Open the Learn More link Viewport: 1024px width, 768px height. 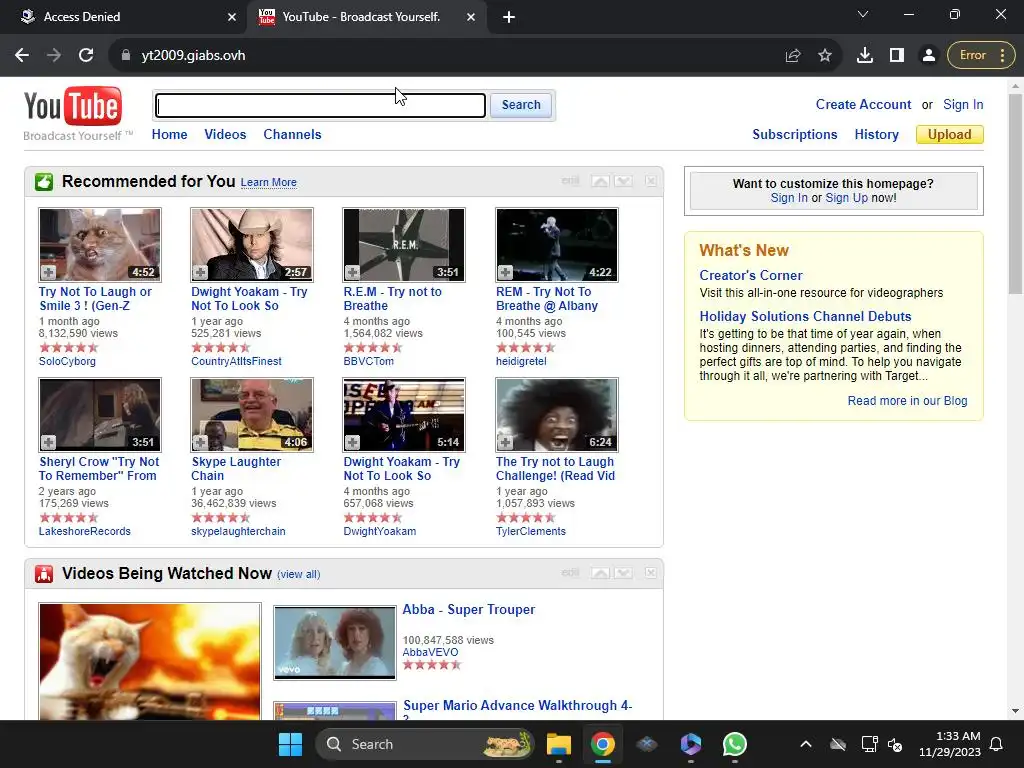tap(268, 182)
